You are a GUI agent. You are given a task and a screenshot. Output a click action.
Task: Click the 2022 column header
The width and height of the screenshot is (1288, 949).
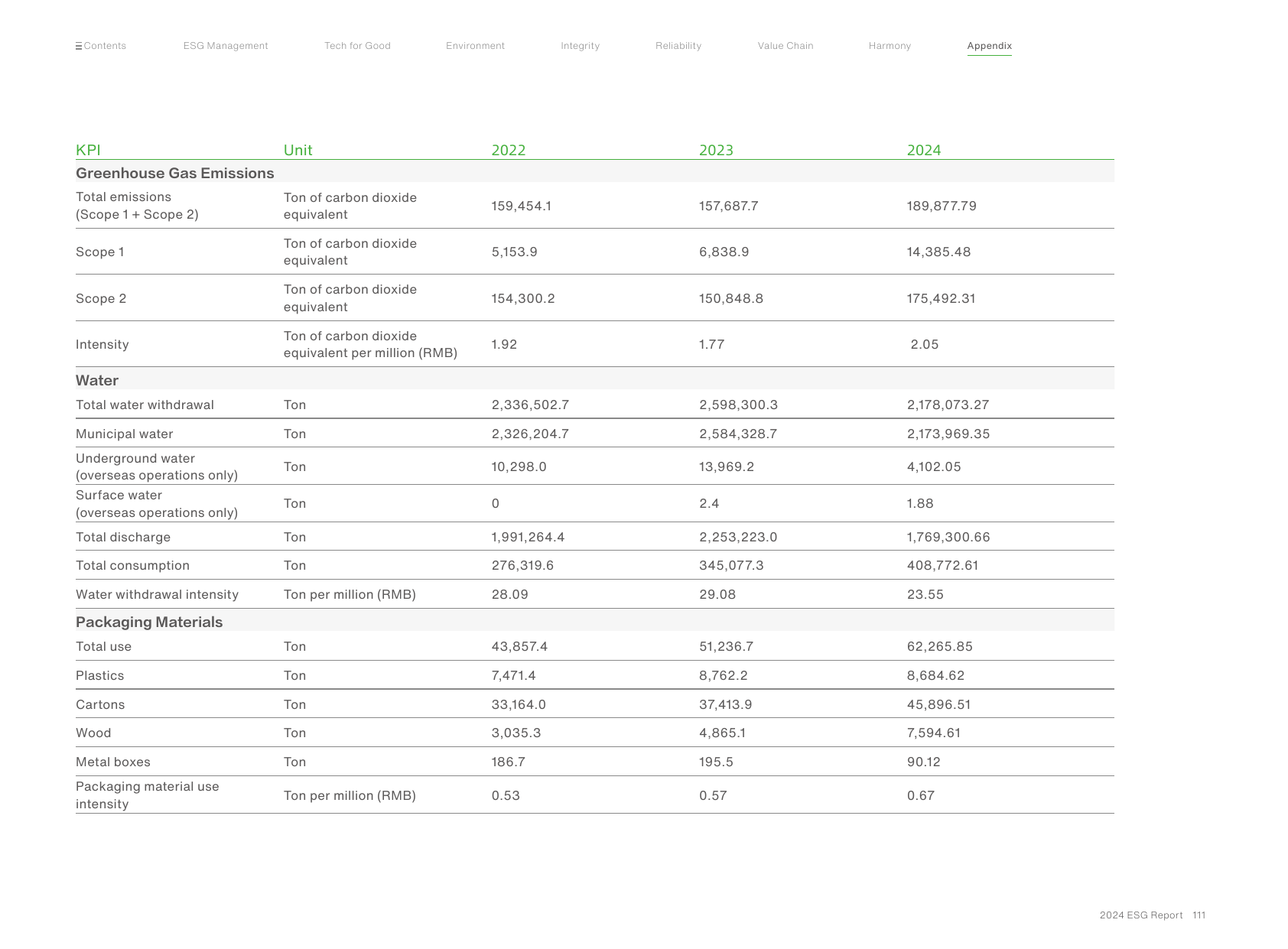[x=509, y=150]
